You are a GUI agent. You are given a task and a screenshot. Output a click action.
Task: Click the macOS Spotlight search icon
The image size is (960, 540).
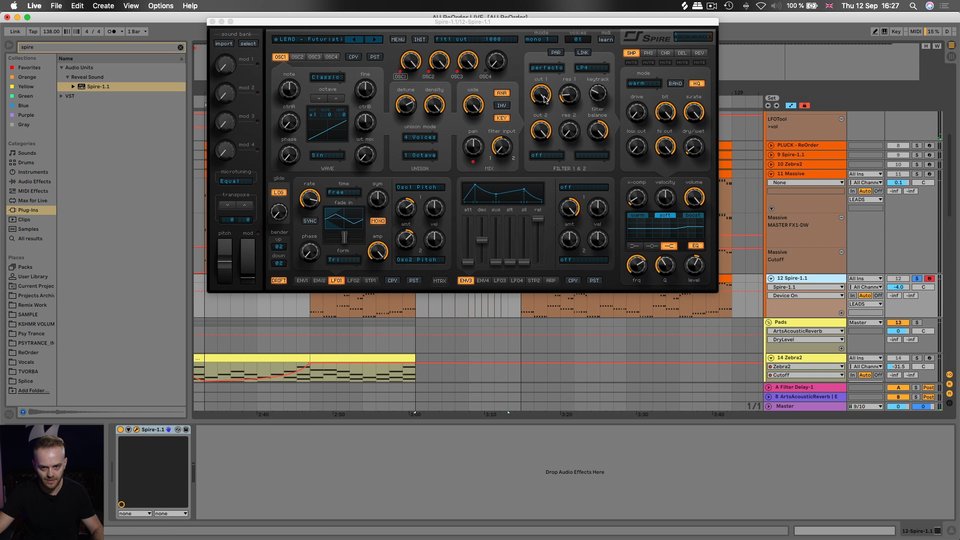913,6
